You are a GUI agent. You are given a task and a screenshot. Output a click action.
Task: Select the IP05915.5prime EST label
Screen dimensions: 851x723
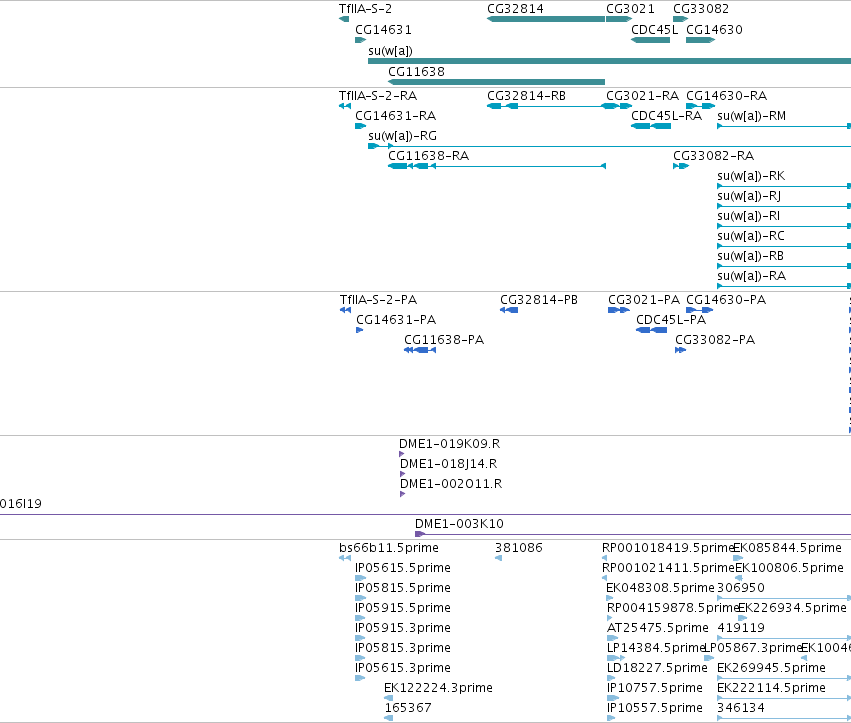tap(403, 608)
